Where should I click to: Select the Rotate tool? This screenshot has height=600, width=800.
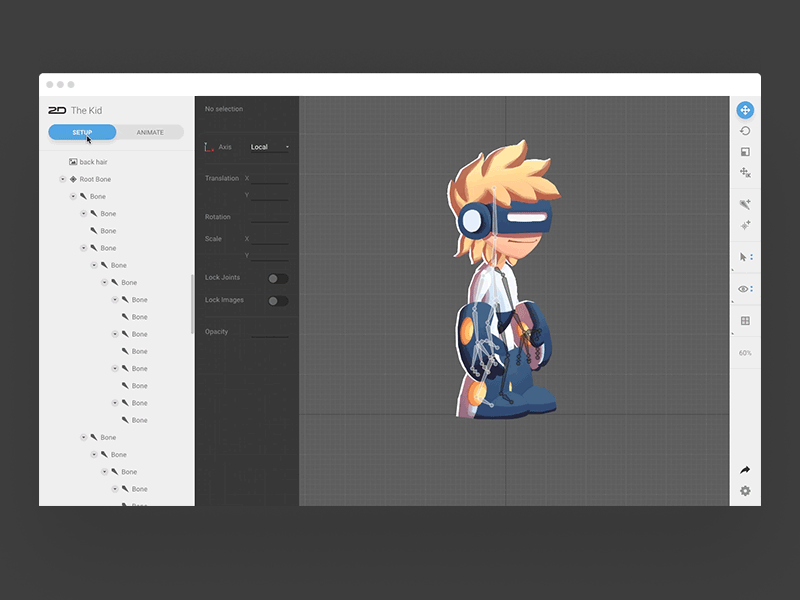click(745, 131)
